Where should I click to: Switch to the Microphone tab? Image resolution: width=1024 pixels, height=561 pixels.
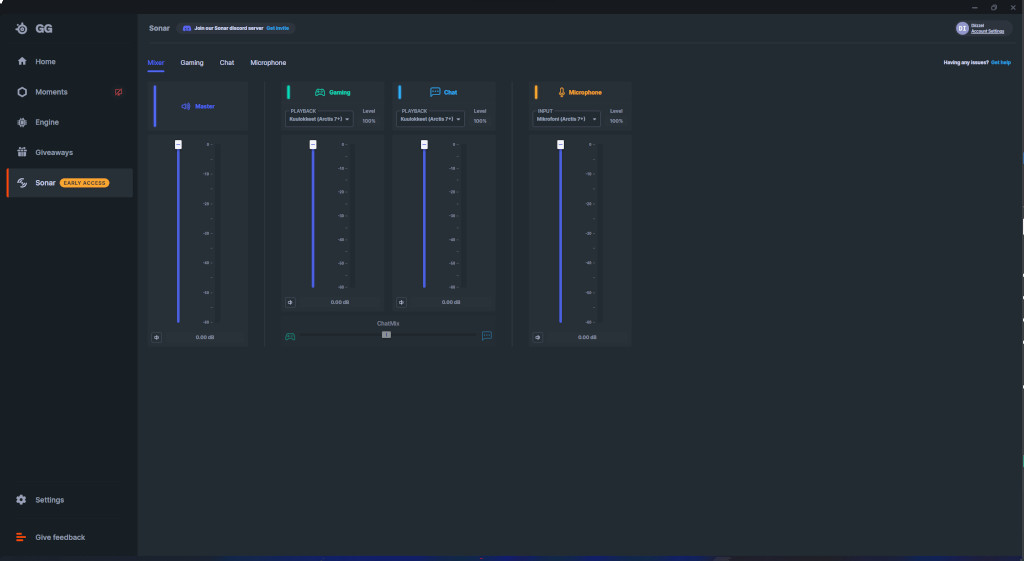pos(268,63)
